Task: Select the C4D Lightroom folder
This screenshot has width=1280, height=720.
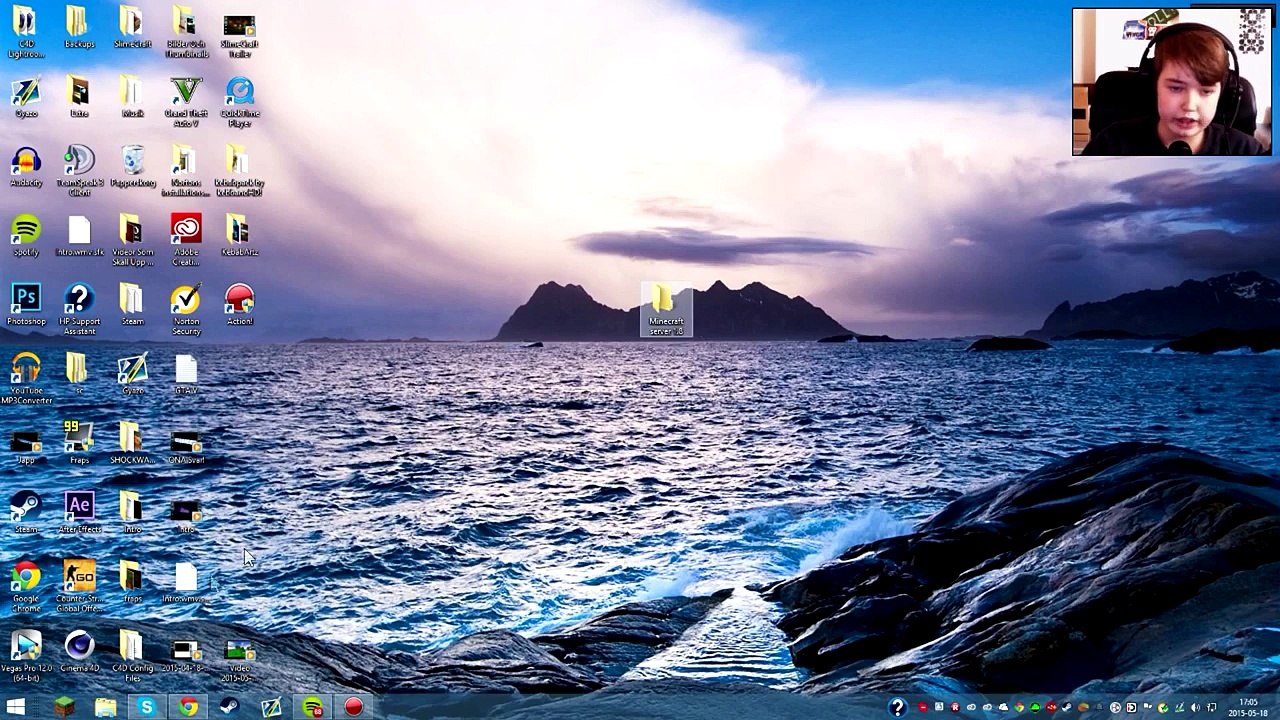Action: (25, 33)
